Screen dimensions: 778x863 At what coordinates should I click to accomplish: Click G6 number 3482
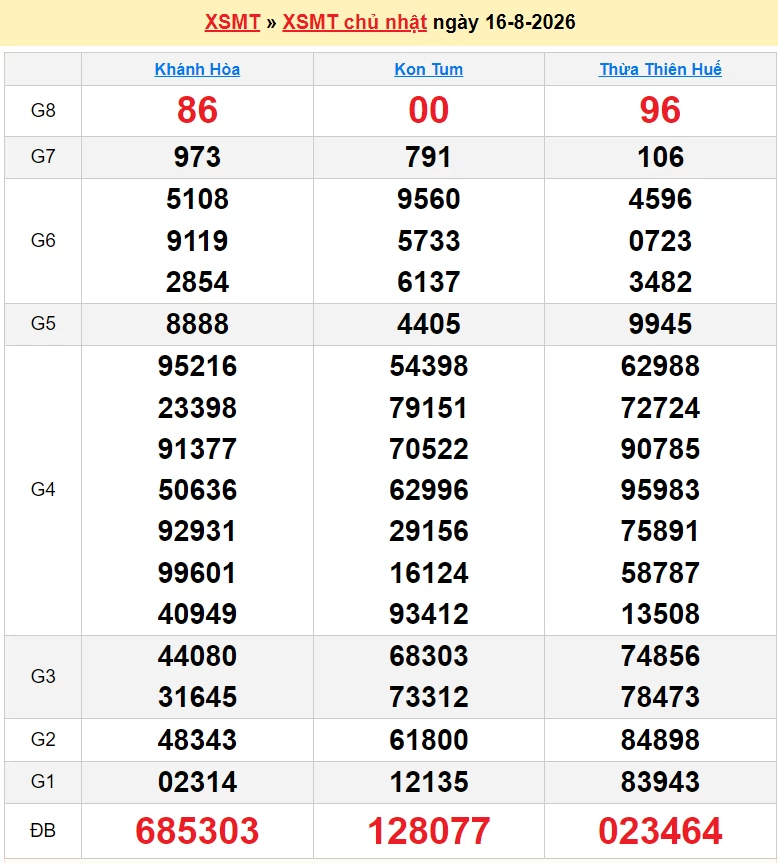click(x=660, y=282)
